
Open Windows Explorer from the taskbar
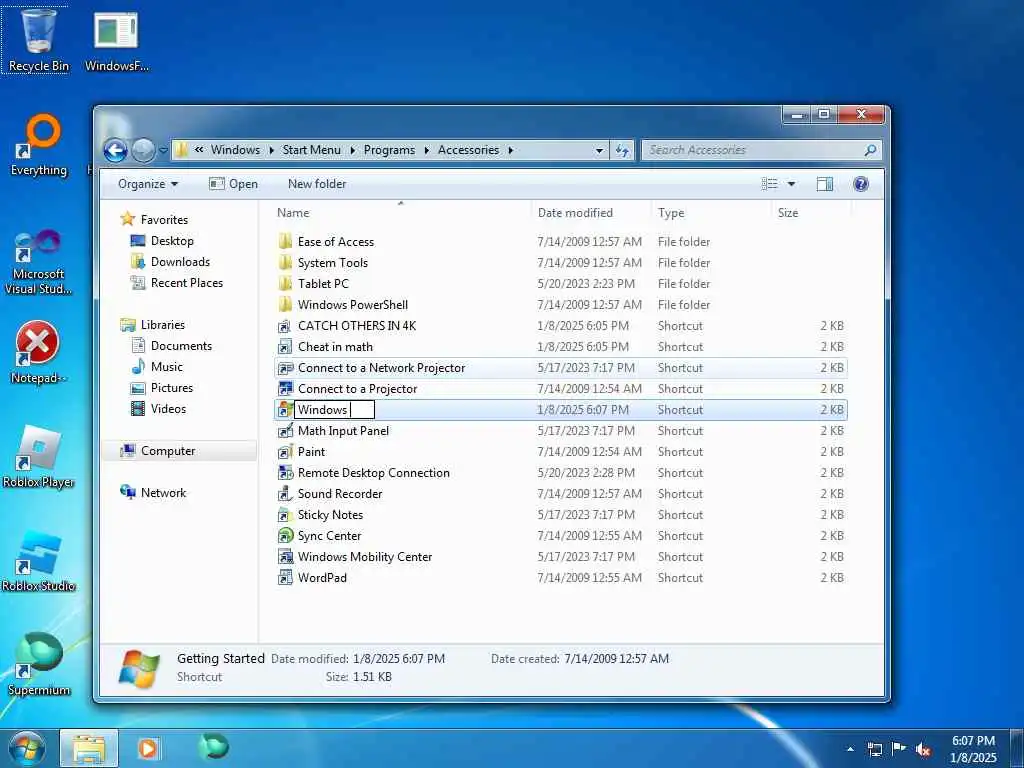click(x=89, y=748)
